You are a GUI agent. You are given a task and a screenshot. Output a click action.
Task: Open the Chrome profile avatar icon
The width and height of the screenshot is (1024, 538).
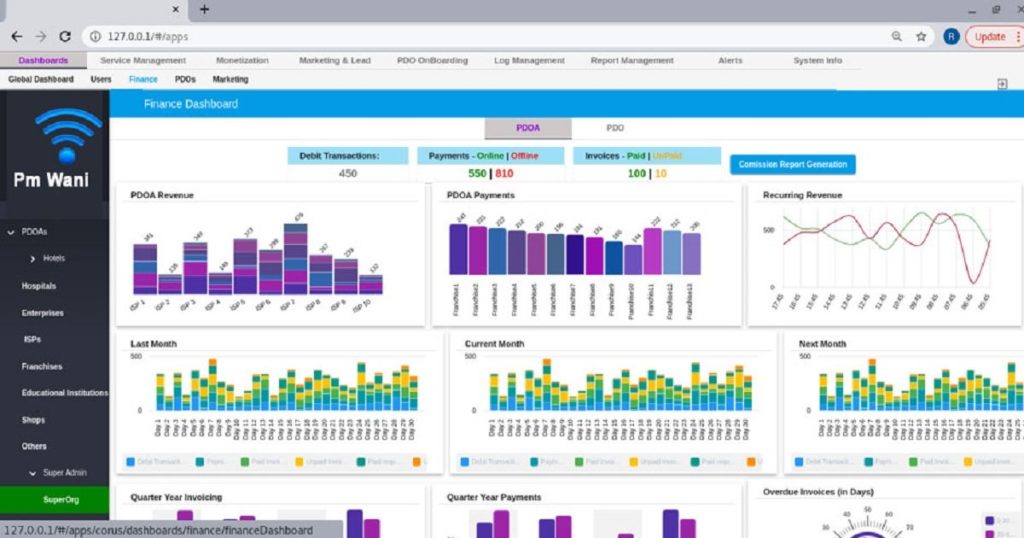tap(950, 36)
